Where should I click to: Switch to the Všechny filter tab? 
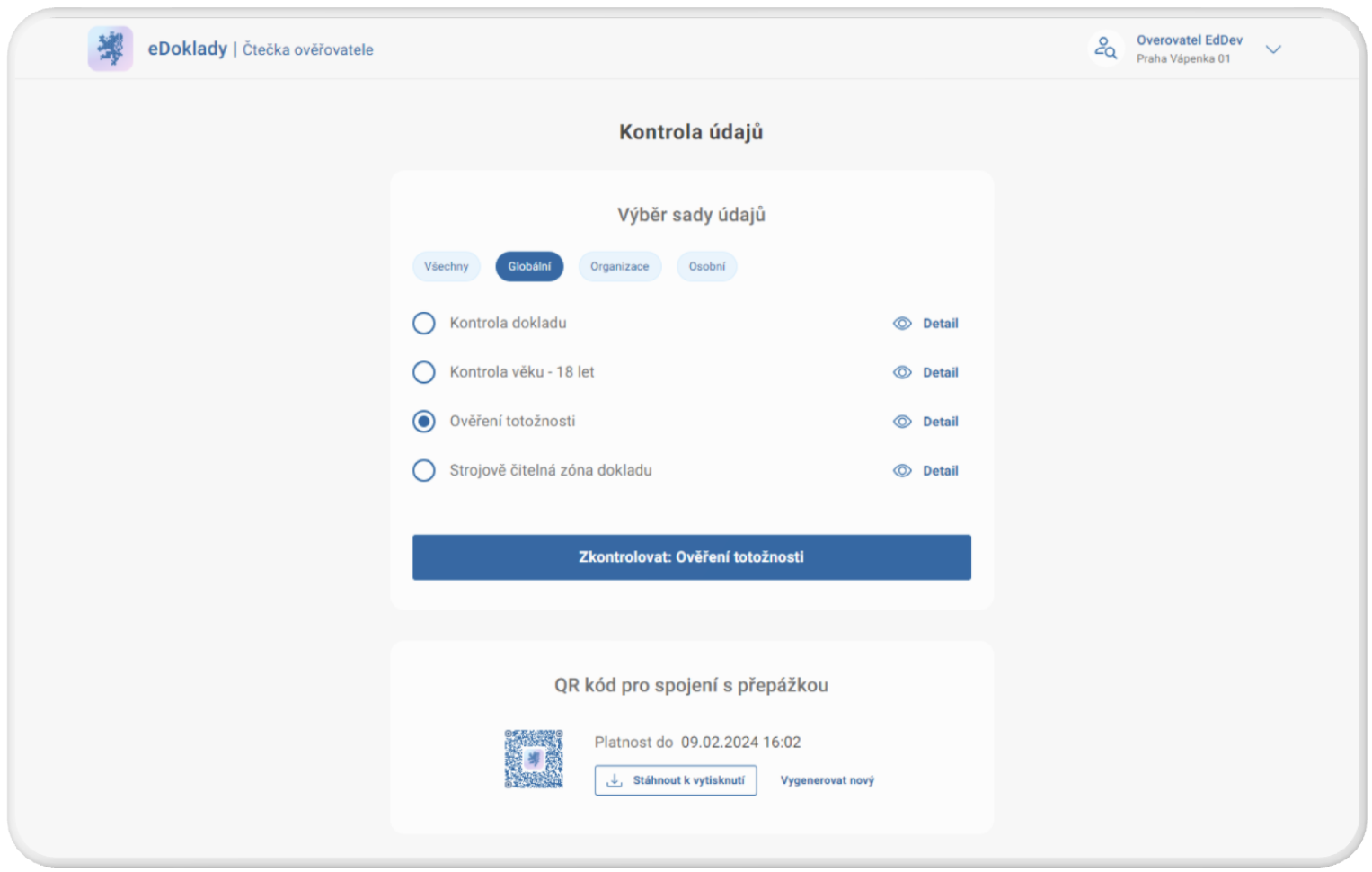[447, 267]
